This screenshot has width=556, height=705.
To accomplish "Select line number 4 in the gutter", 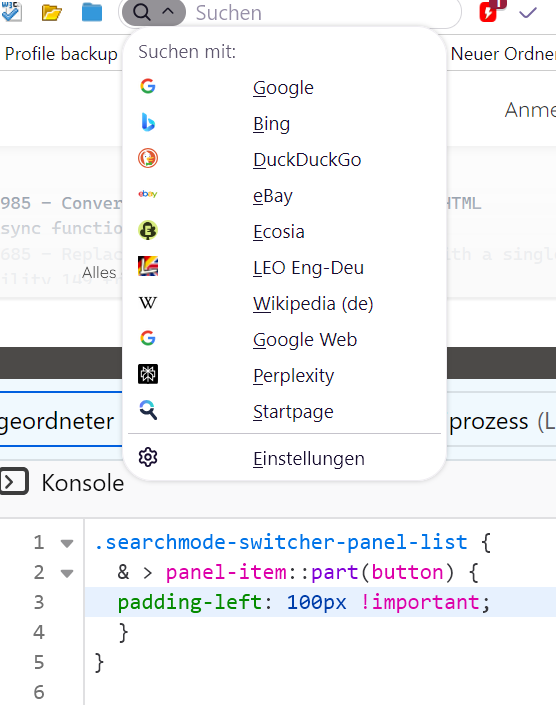I will (x=39, y=633).
